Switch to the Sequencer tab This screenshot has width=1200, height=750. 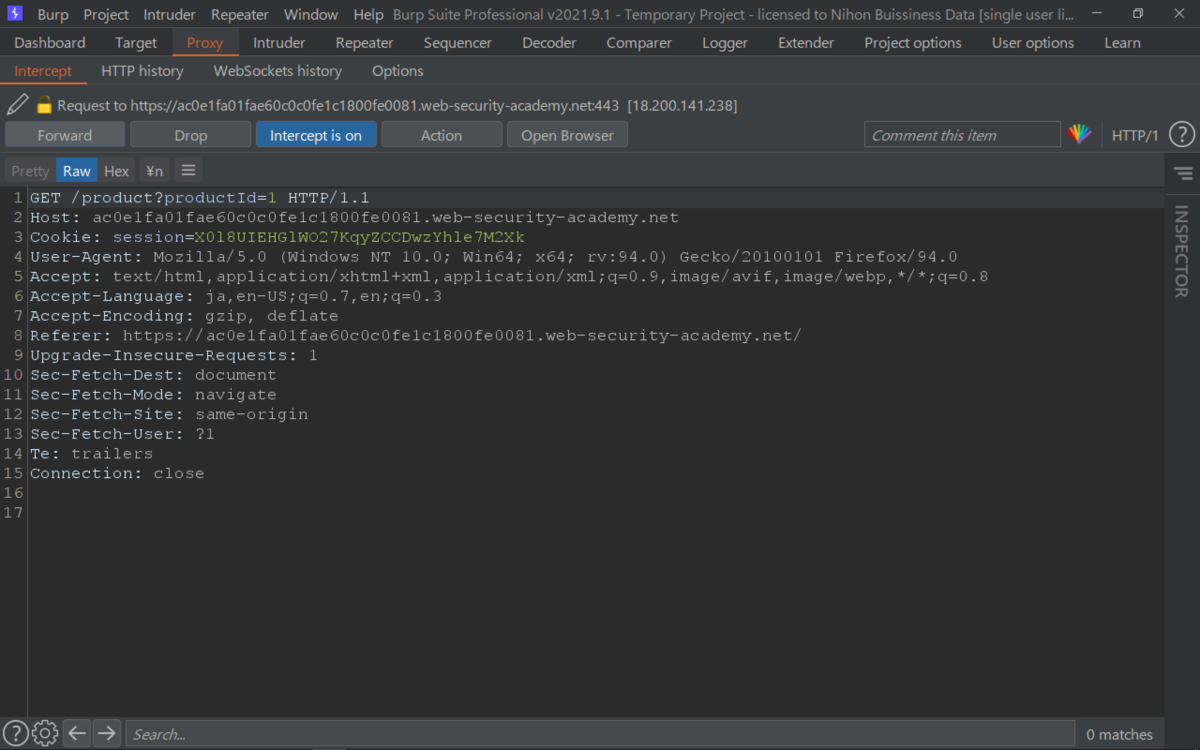coord(458,43)
